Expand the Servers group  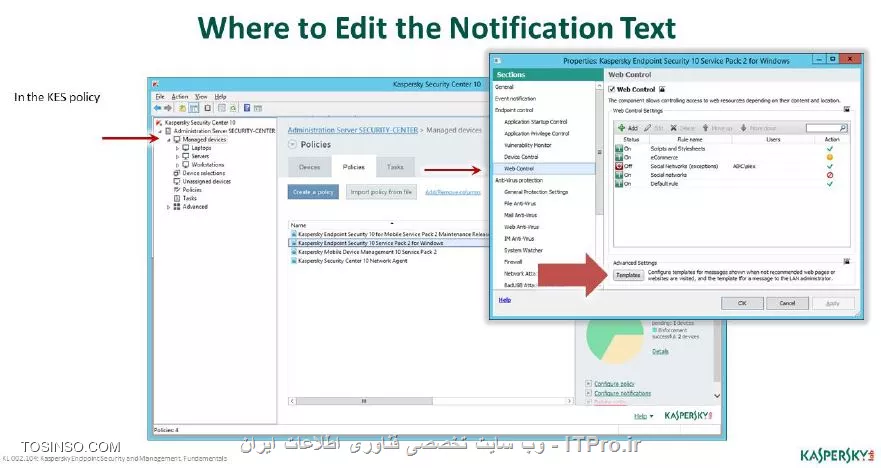click(x=178, y=157)
